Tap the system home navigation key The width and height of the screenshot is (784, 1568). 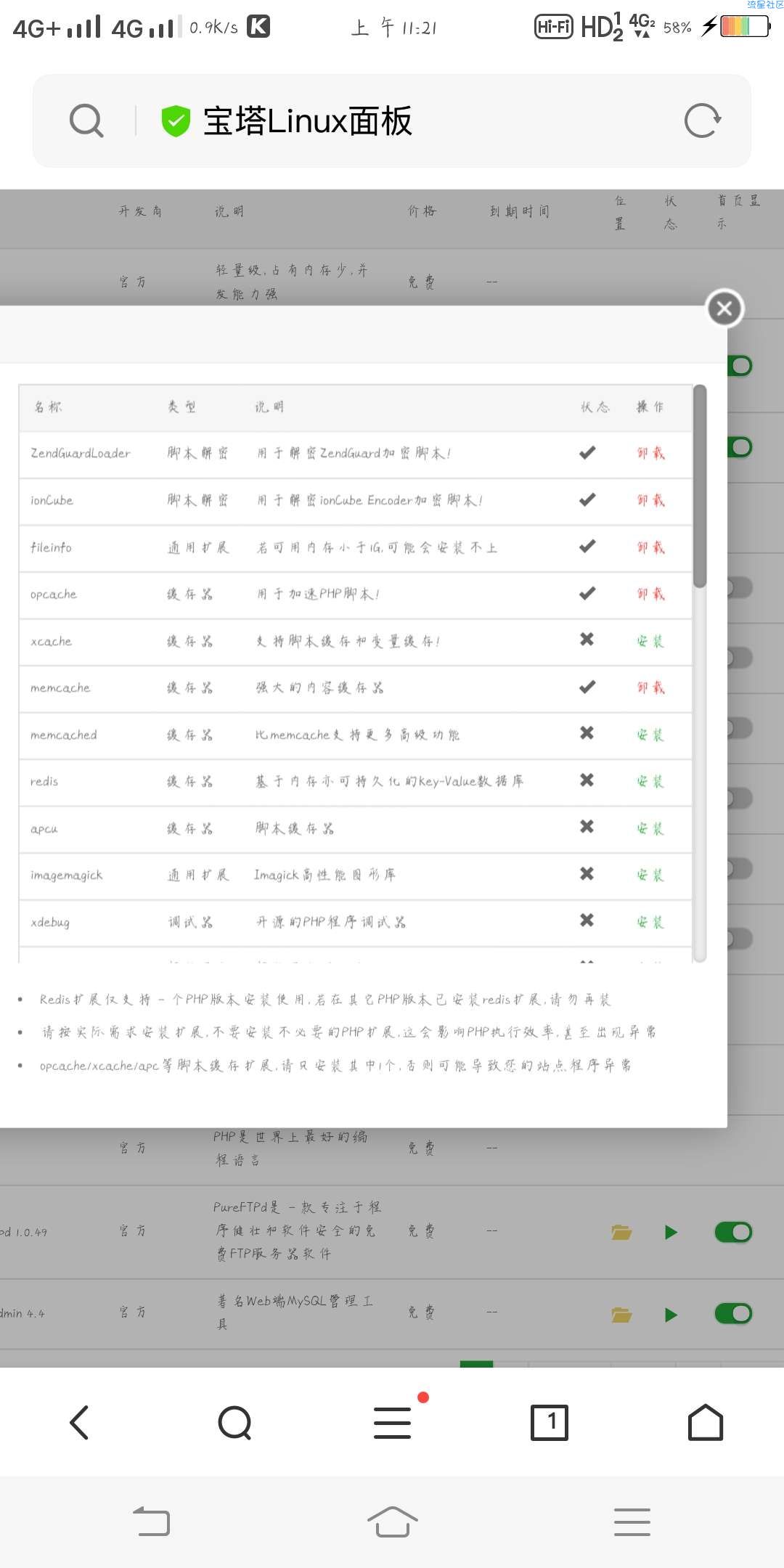[x=392, y=1521]
